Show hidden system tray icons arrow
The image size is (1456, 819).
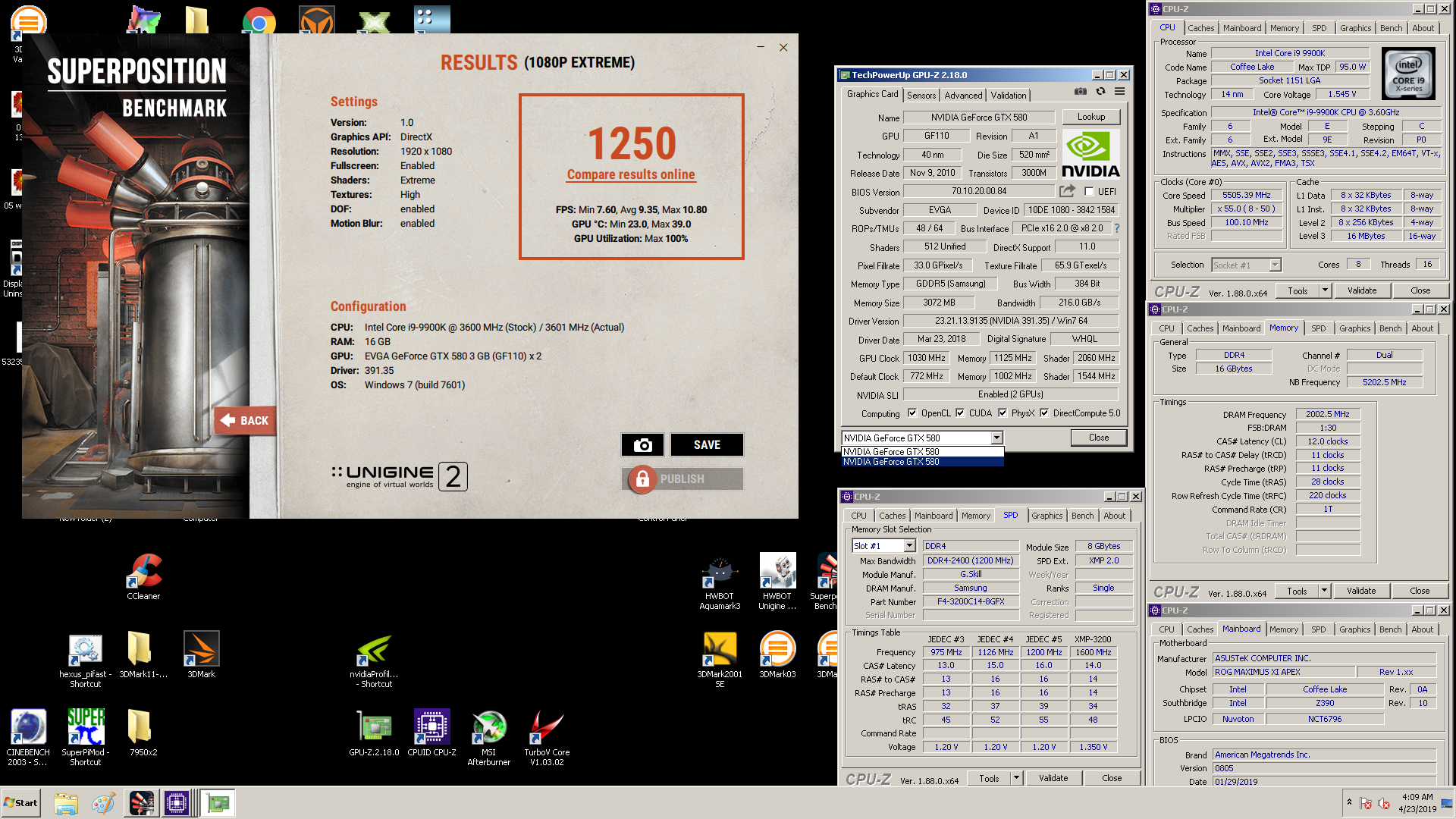click(x=1348, y=802)
